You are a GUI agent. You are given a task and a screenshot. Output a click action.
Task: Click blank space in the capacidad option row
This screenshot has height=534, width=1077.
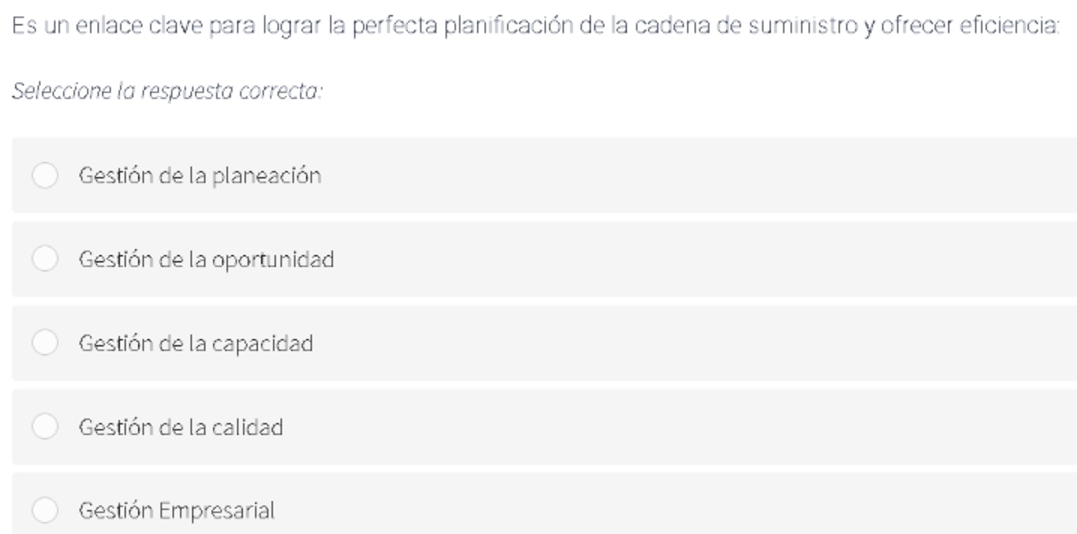pyautogui.click(x=687, y=343)
